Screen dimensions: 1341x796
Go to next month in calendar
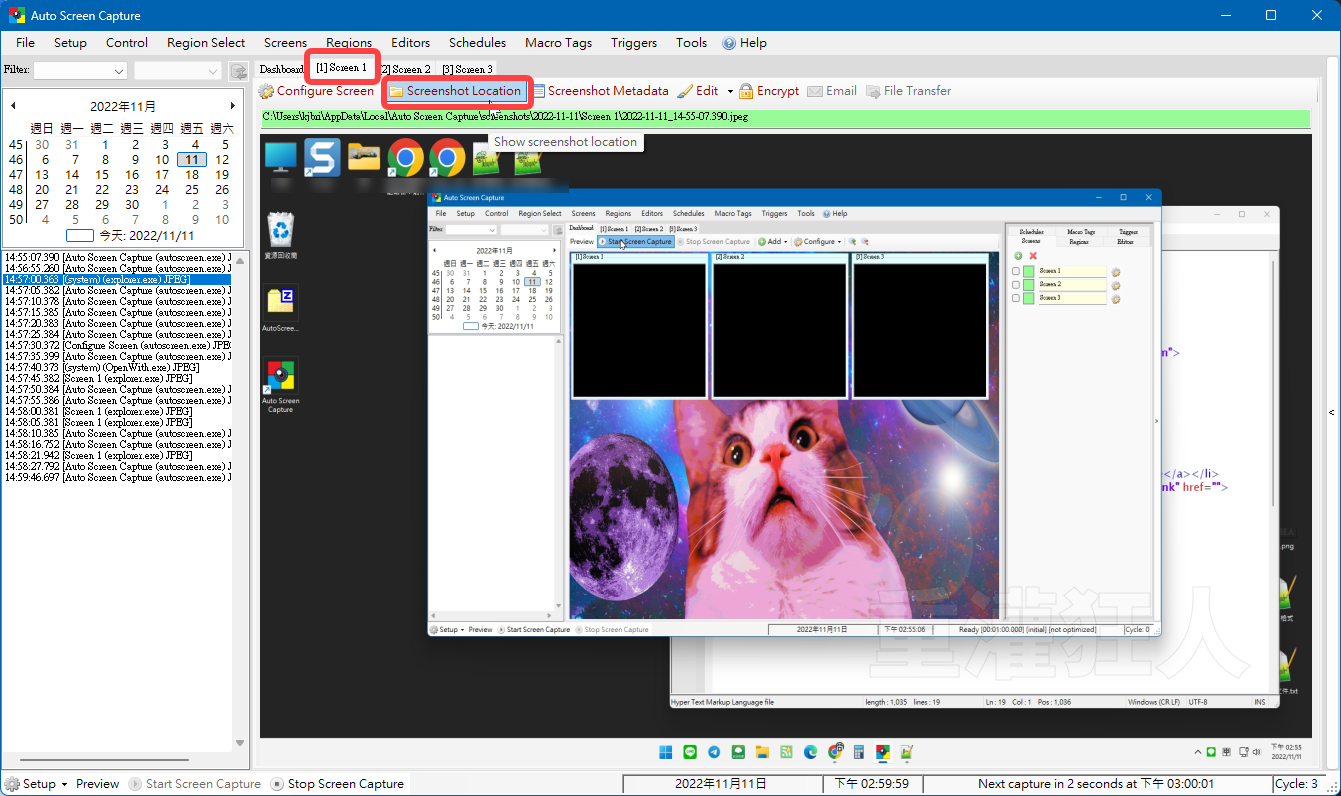pos(233,106)
